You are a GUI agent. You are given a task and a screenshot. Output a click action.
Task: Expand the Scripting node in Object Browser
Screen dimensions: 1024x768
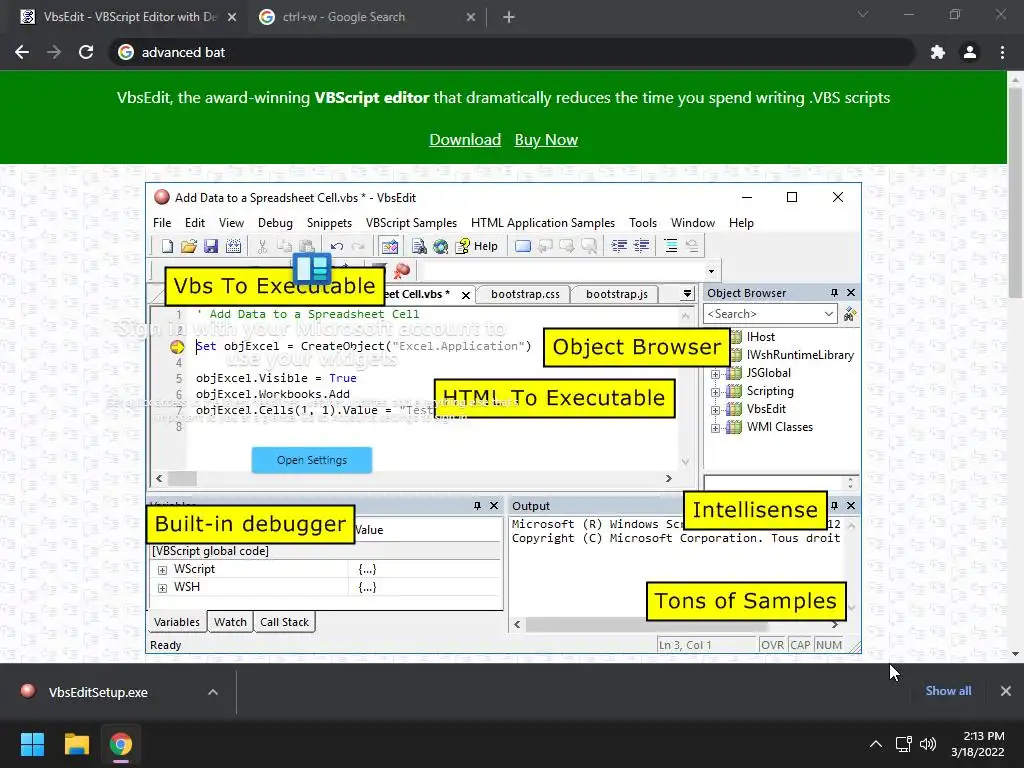pyautogui.click(x=715, y=392)
